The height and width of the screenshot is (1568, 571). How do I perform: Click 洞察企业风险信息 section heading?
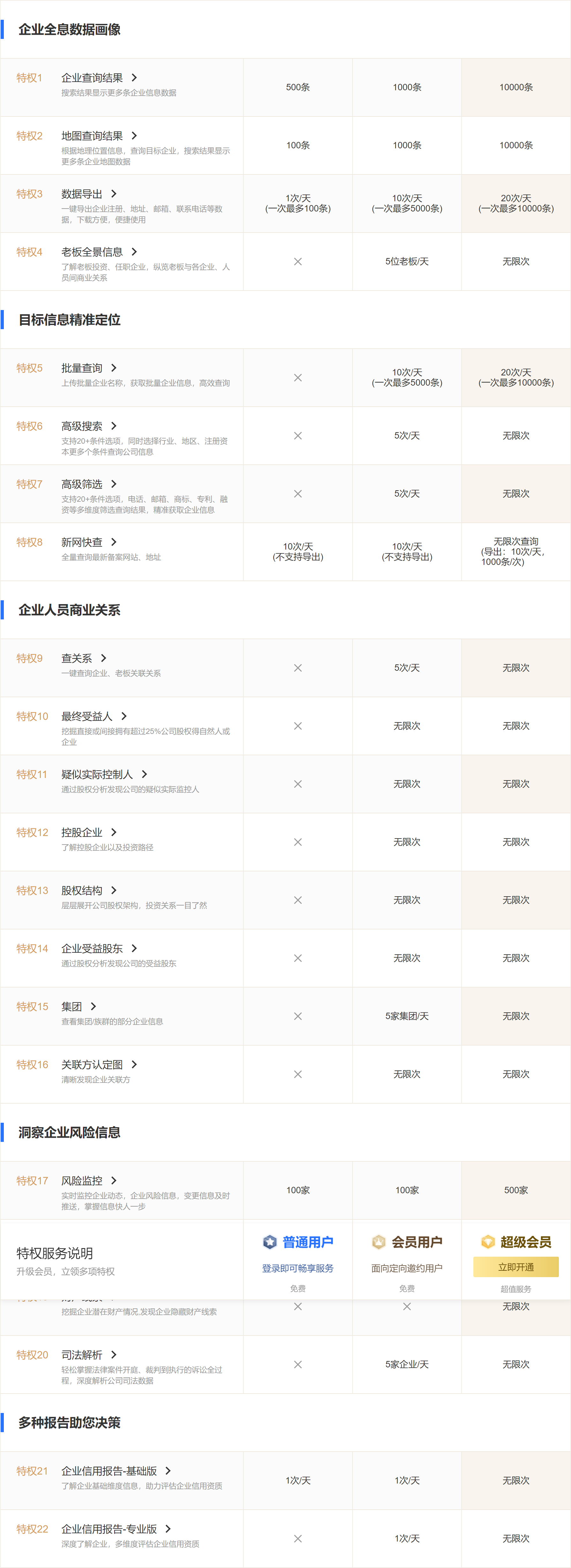click(70, 1132)
